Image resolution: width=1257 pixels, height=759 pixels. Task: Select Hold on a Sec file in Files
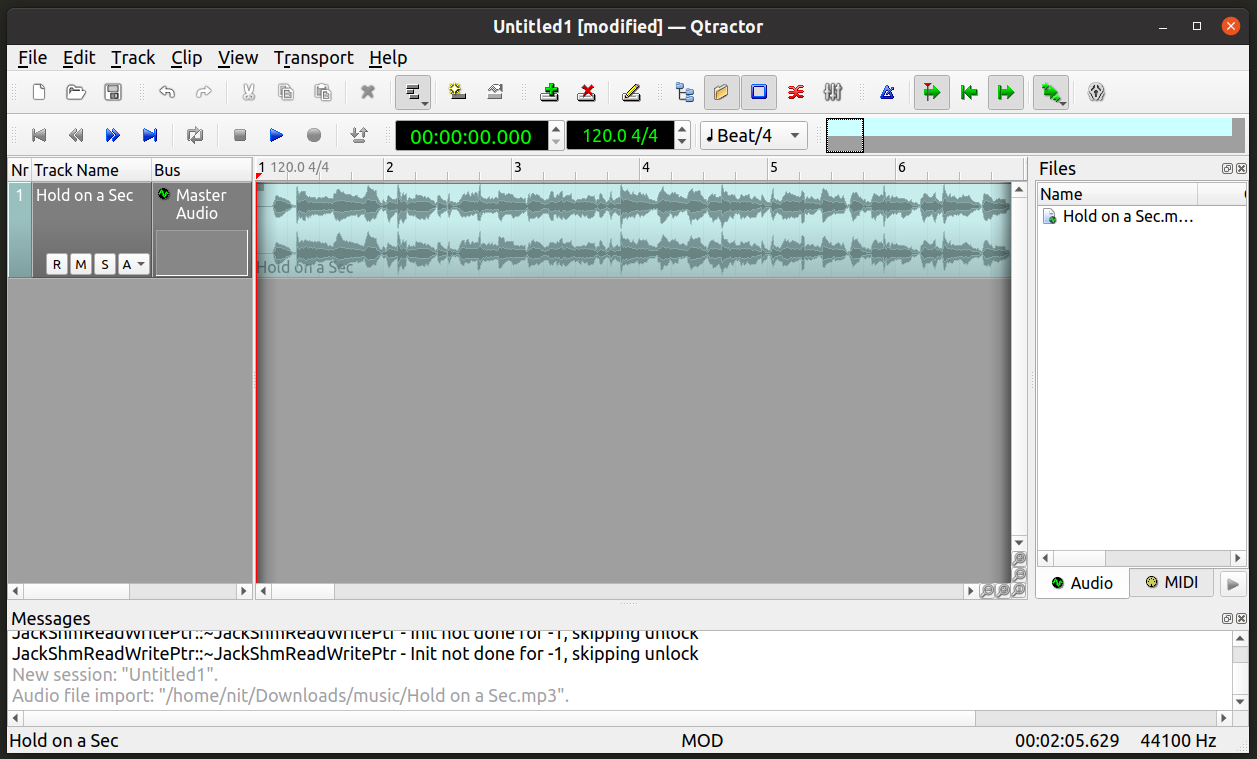click(1127, 216)
